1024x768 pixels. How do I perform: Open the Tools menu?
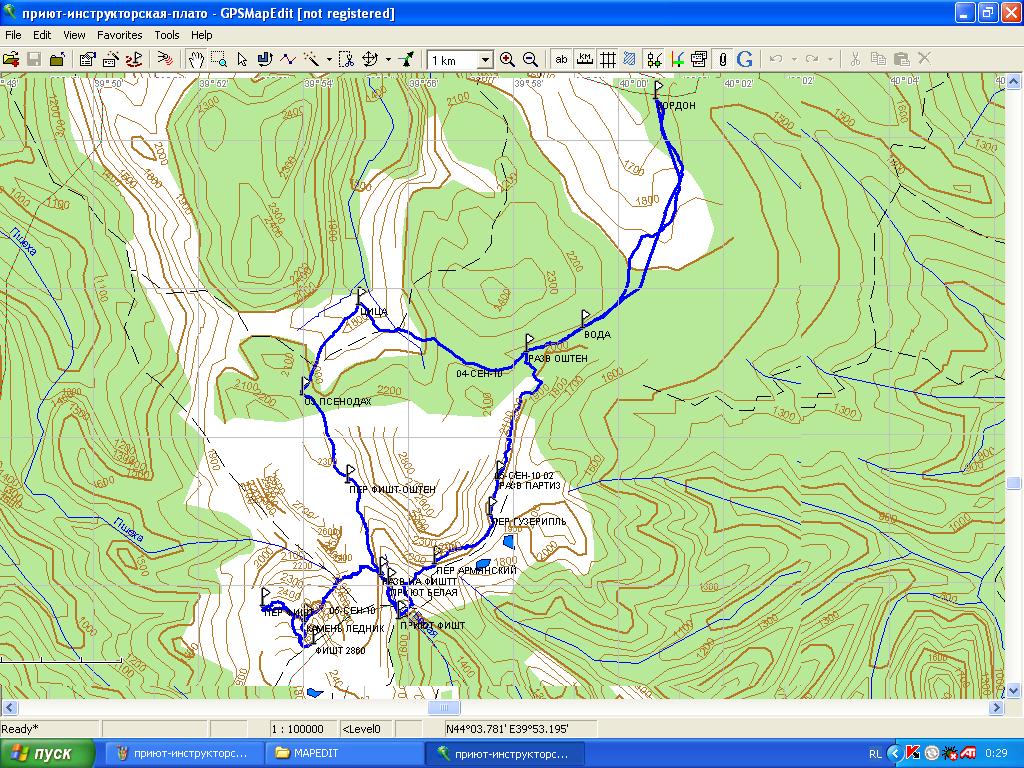[167, 35]
